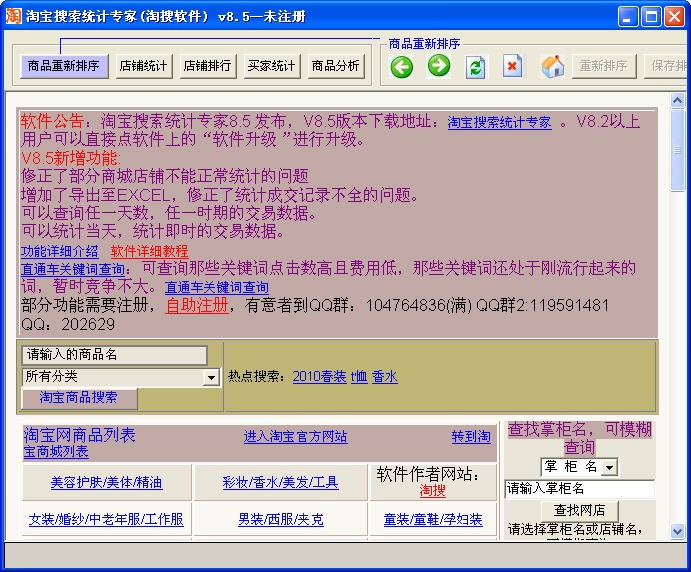Click the 香水 hot search link

point(385,376)
